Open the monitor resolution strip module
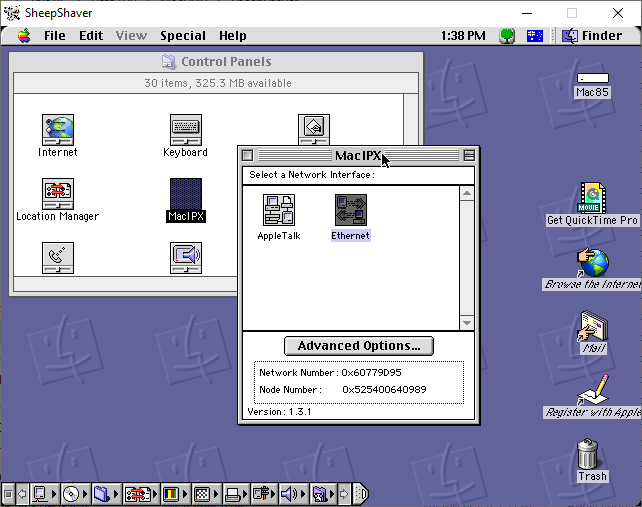Viewport: 642px width, 507px height. pos(206,494)
